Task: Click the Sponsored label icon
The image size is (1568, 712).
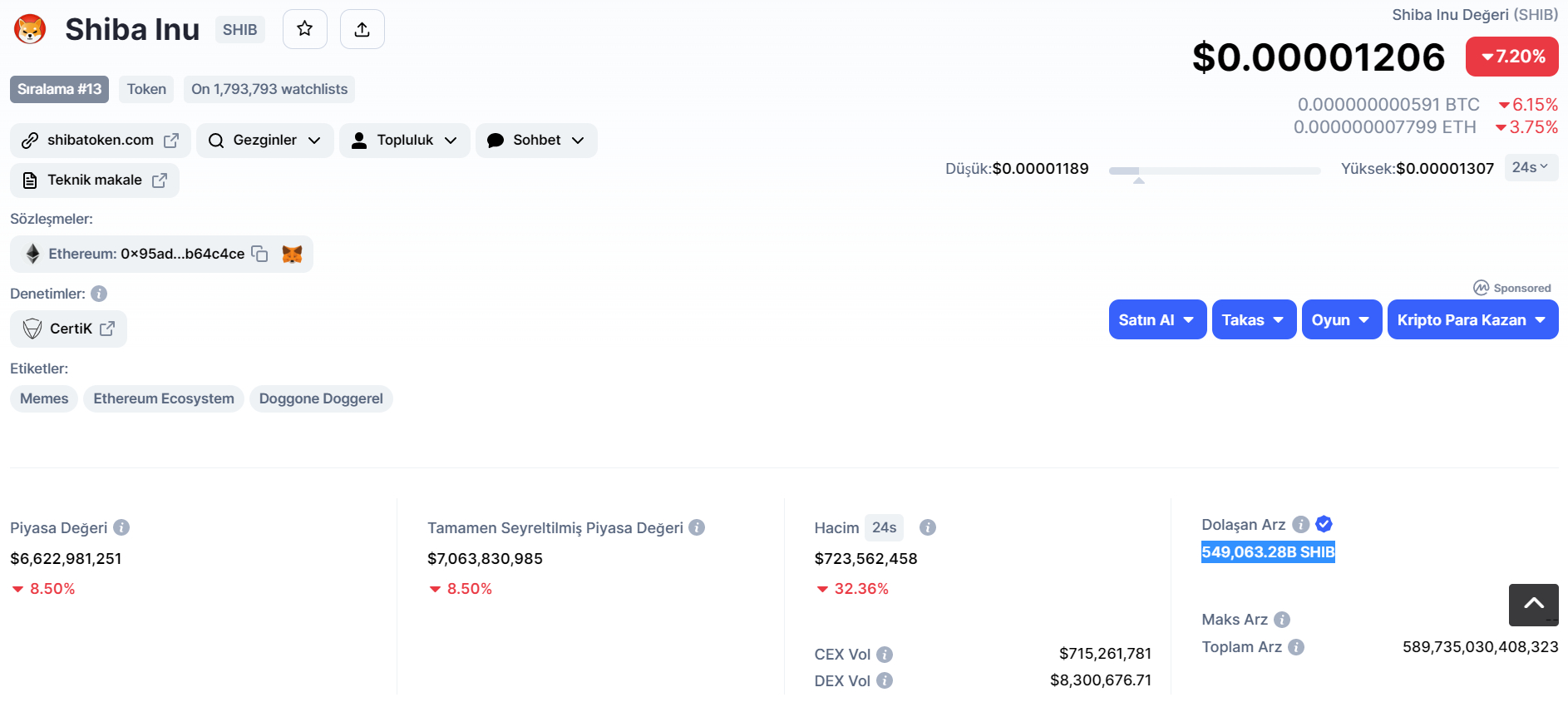Action: 1482,288
